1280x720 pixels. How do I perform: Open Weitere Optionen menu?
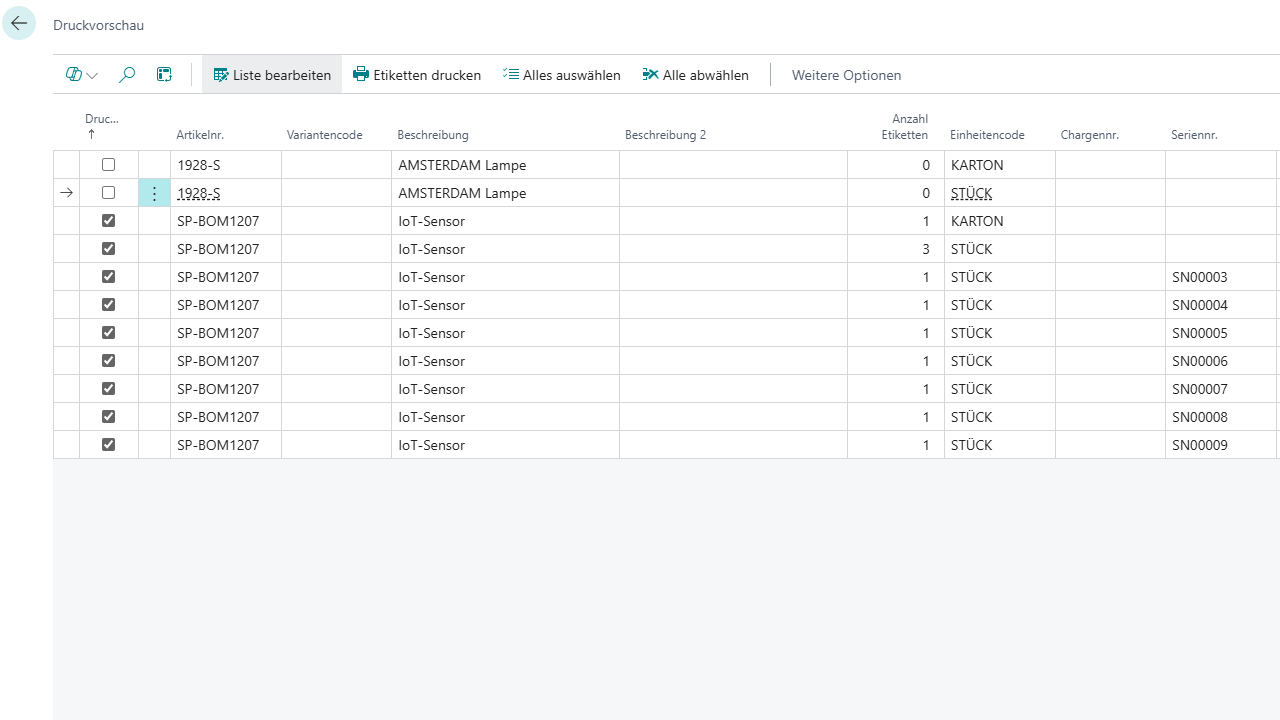tap(846, 75)
